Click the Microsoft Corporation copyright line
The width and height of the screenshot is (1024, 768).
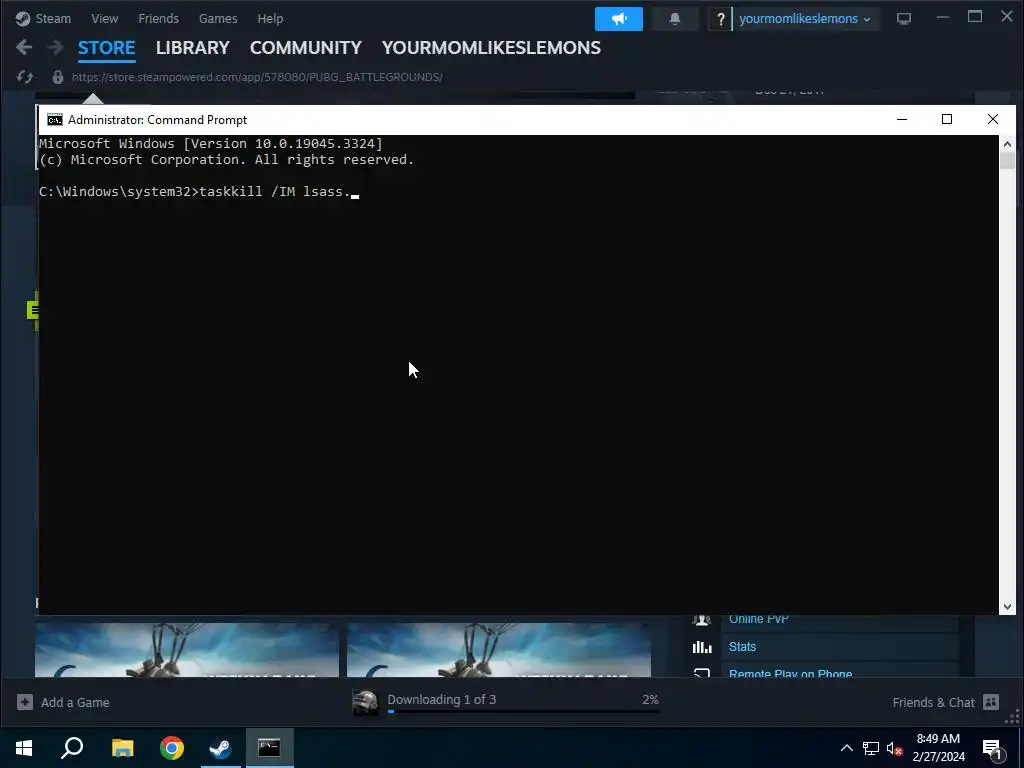pyautogui.click(x=226, y=160)
